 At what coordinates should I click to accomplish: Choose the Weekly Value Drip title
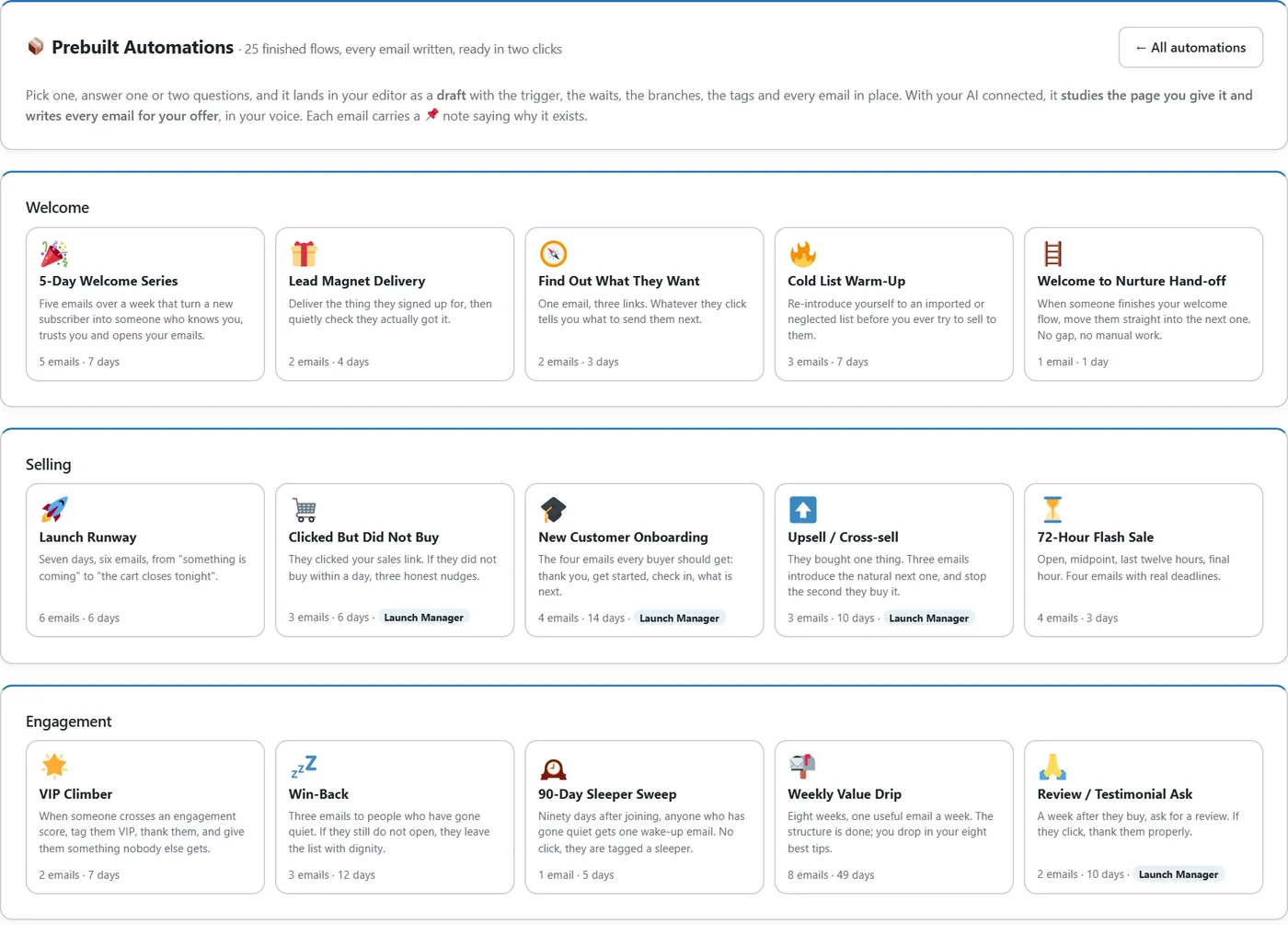tap(845, 794)
